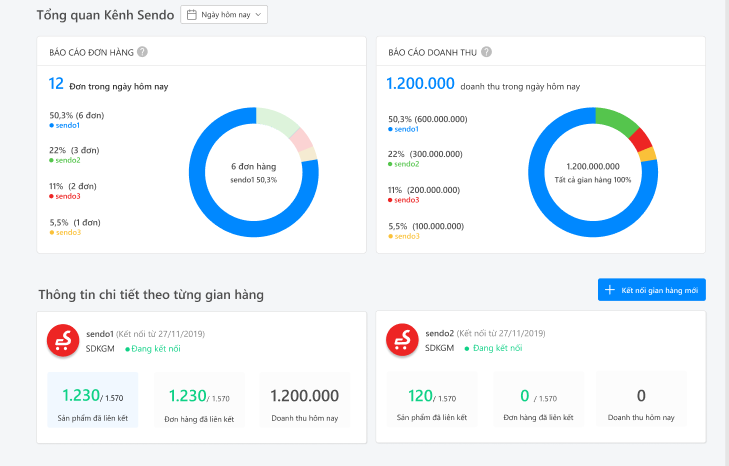Select sendo1 legend in order report
The image size is (729, 466).
point(66,126)
